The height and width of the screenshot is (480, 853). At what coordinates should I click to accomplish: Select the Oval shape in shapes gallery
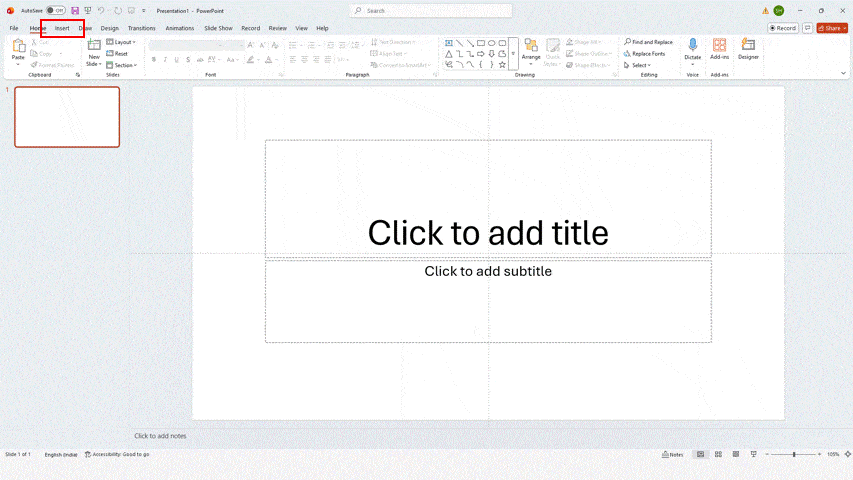pyautogui.click(x=492, y=43)
